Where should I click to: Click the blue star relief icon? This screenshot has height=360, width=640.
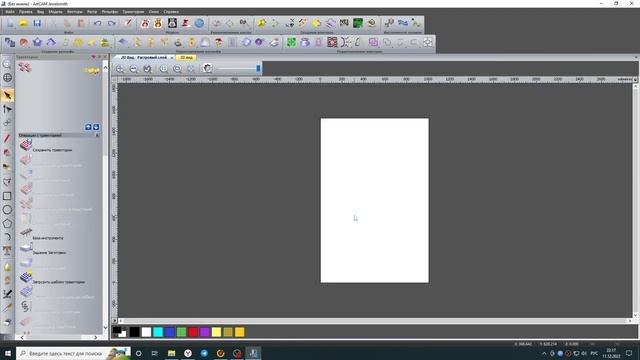click(37, 42)
